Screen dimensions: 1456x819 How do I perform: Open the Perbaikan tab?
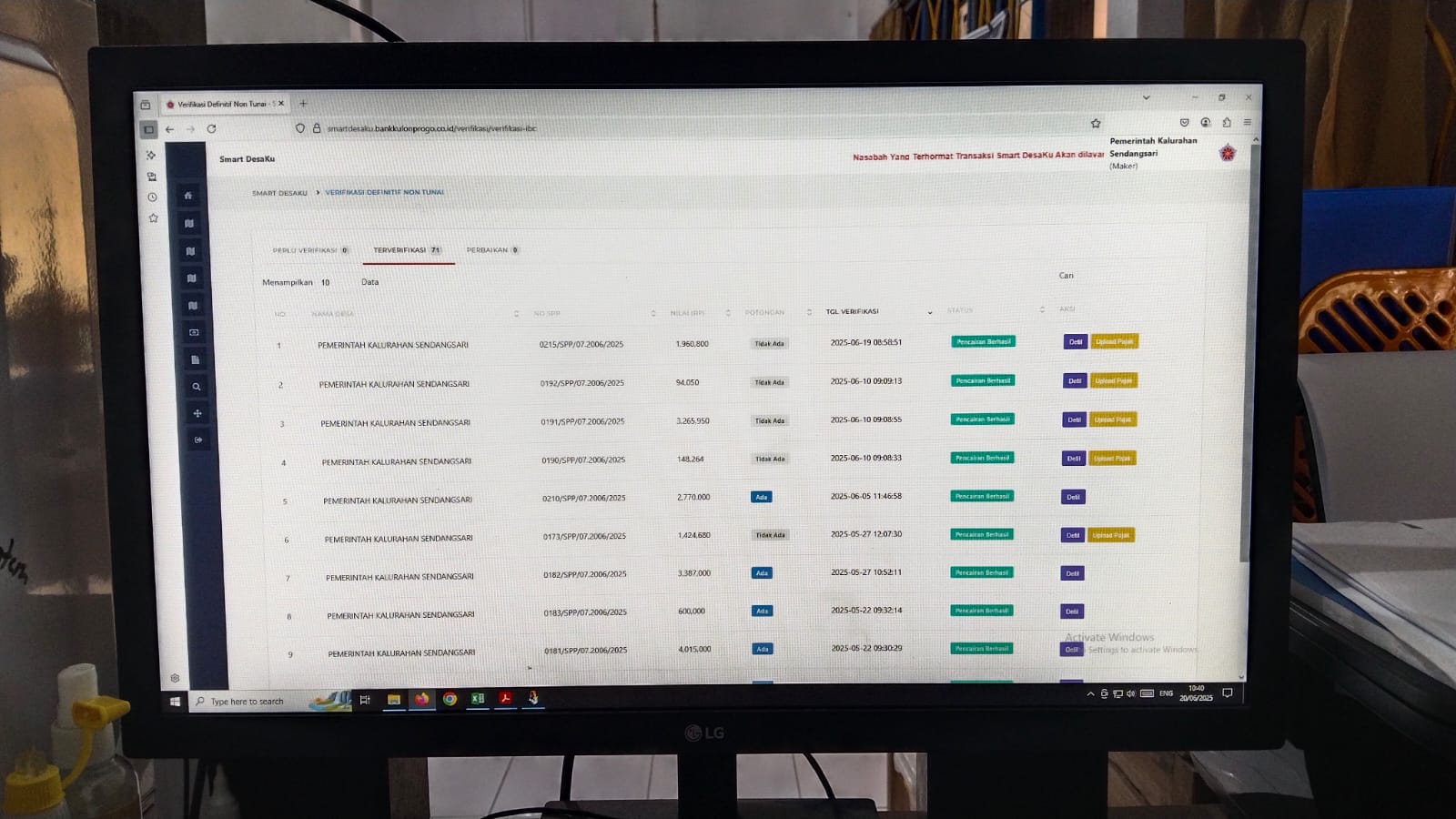pyautogui.click(x=492, y=250)
